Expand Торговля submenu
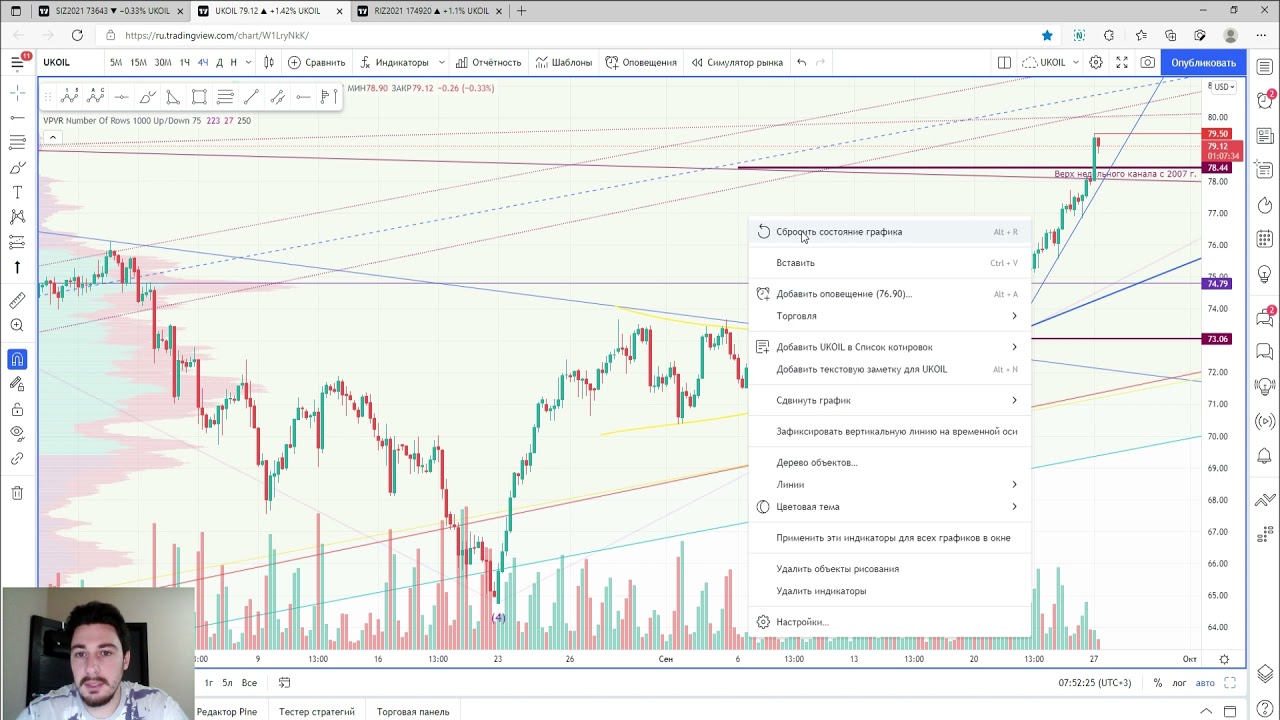This screenshot has height=720, width=1280. click(890, 316)
